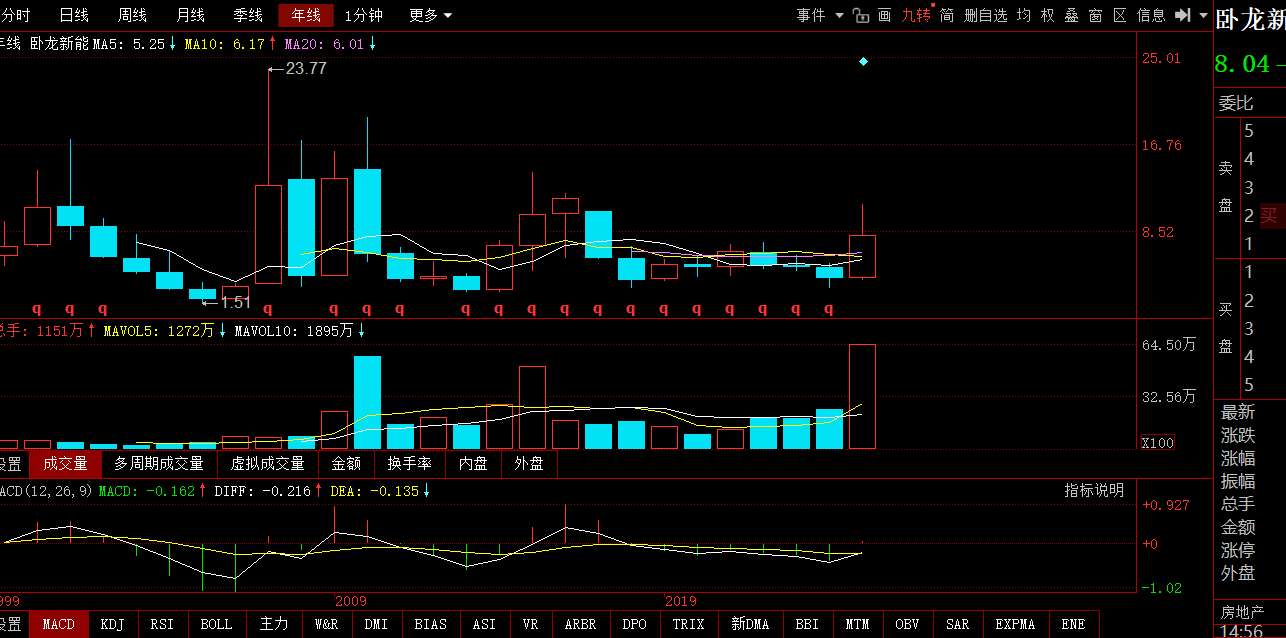1286x638 pixels.
Task: Click the MA10: 6.17 value
Action: (224, 44)
